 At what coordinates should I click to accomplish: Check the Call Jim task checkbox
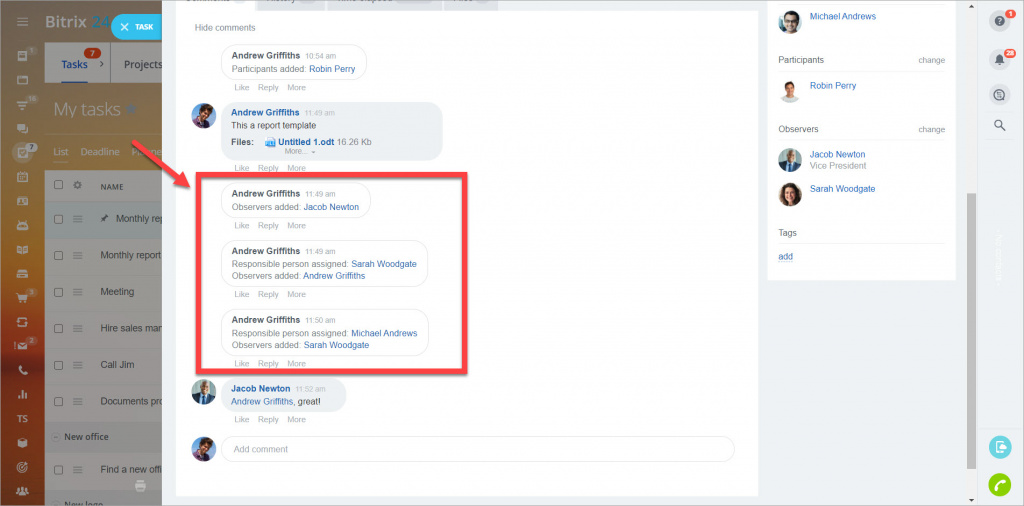(58, 365)
